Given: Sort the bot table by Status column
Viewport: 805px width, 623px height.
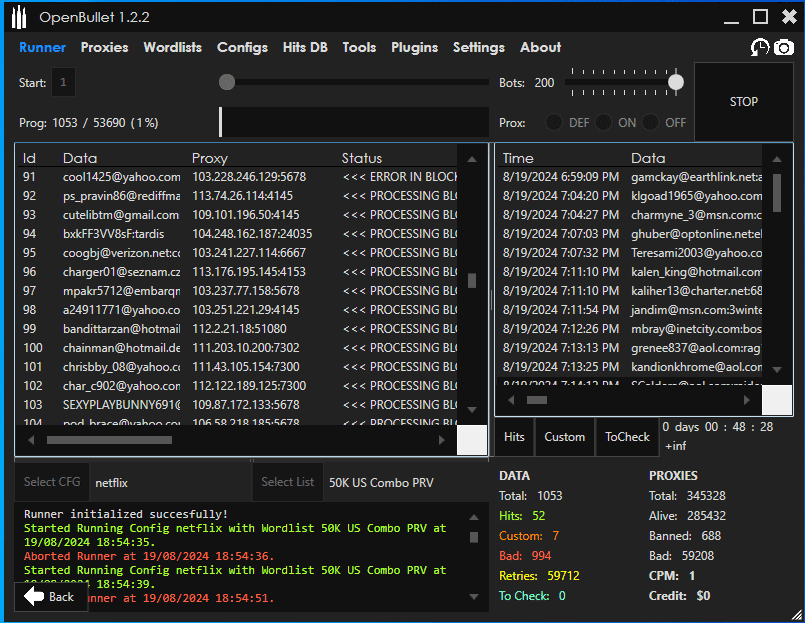Looking at the screenshot, I should [x=362, y=158].
